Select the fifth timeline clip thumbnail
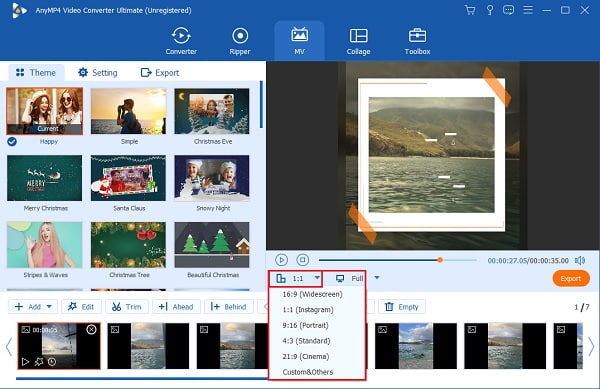Image resolution: width=600 pixels, height=389 pixels. coord(416,346)
